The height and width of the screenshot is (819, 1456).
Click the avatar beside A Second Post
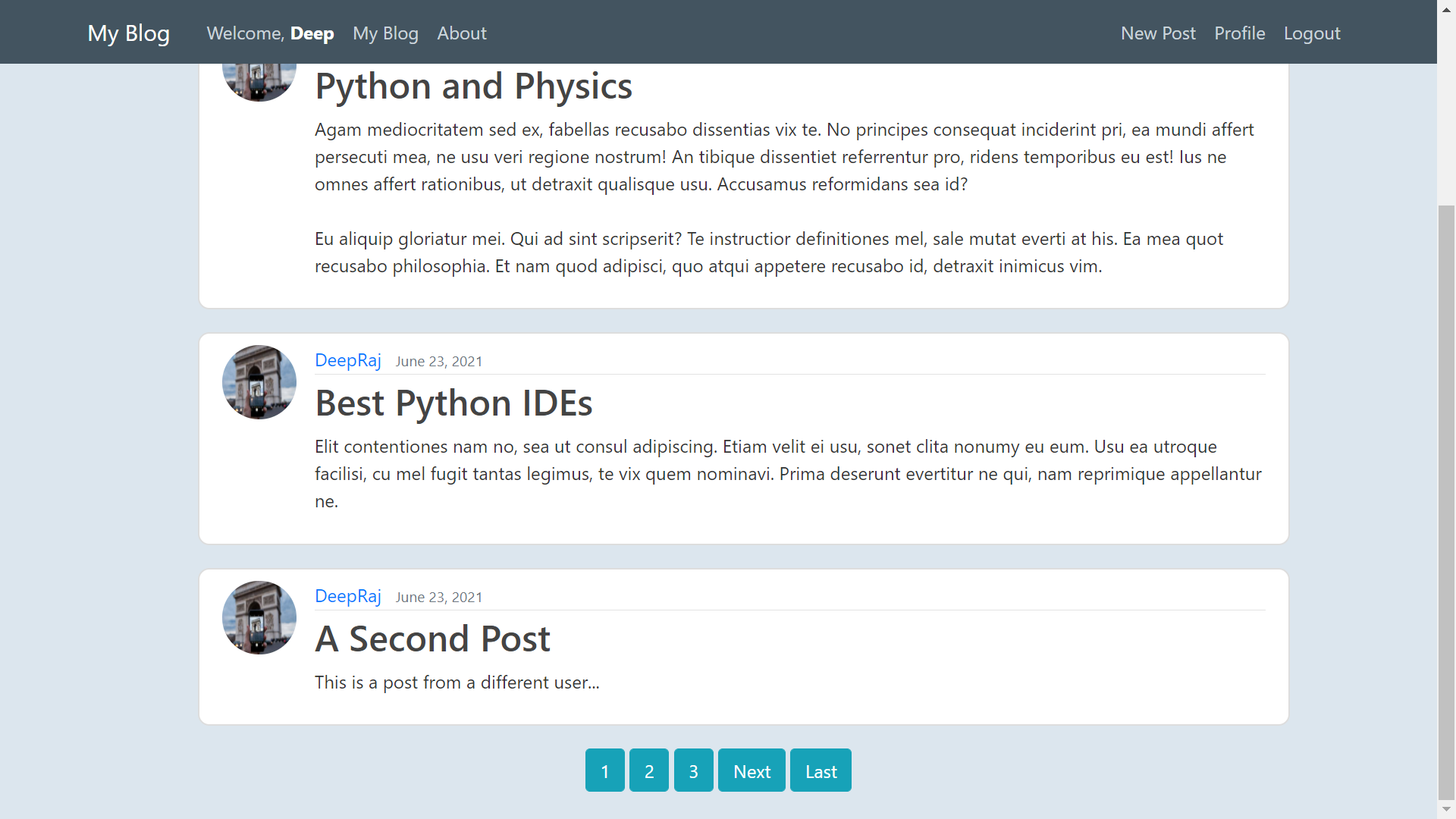pyautogui.click(x=259, y=618)
